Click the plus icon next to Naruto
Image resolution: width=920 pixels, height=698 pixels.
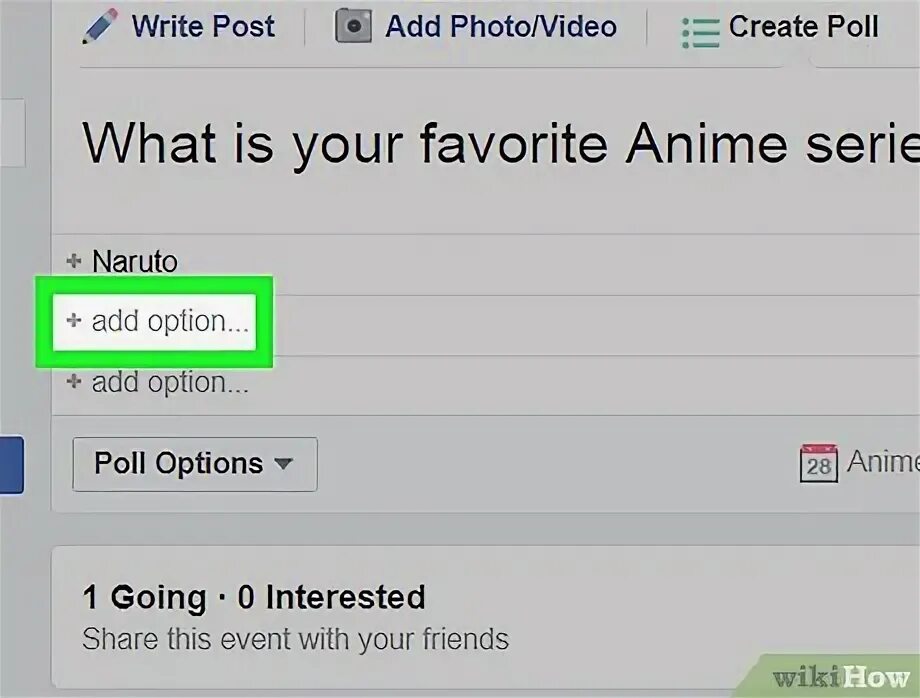(x=74, y=260)
